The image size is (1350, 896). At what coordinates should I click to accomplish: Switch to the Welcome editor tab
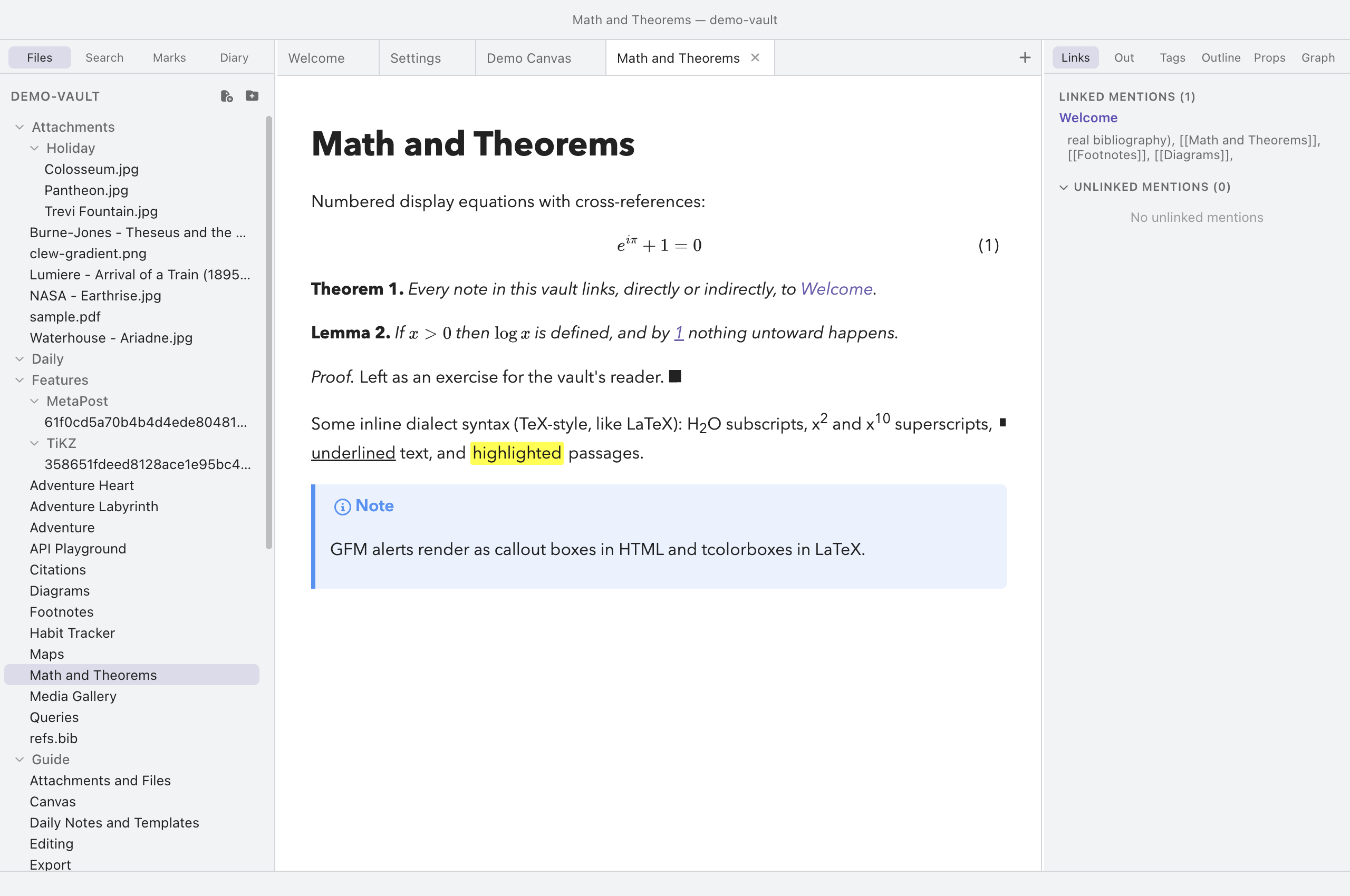[x=328, y=59]
